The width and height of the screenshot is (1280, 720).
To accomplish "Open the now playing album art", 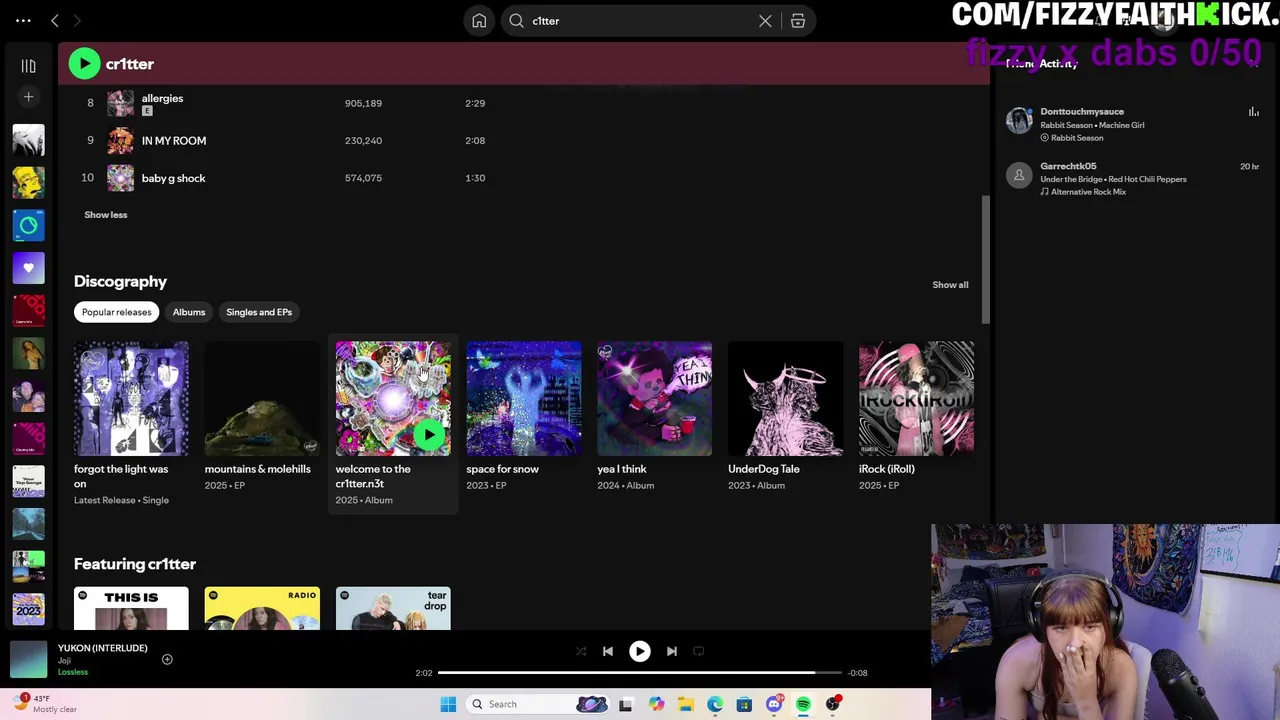I will pyautogui.click(x=28, y=659).
